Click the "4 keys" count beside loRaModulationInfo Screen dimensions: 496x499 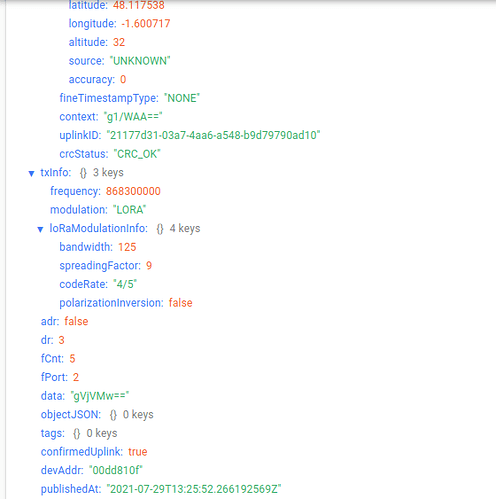pos(185,228)
